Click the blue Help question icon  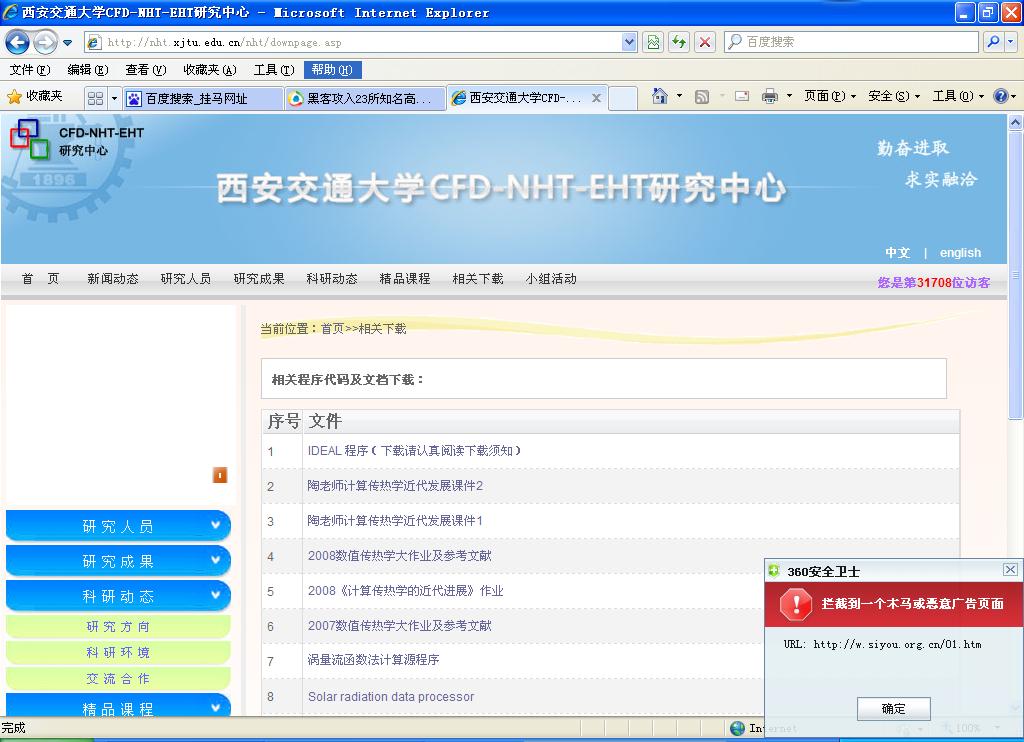tap(1000, 97)
